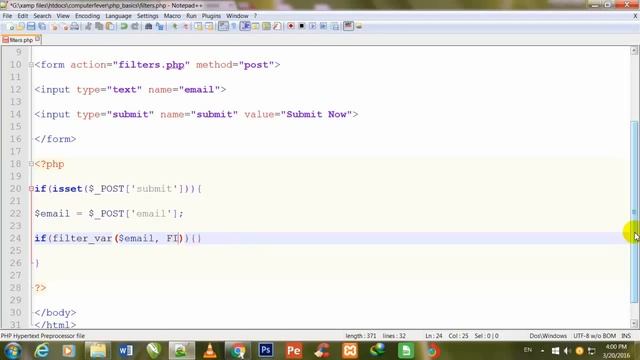Click line number 24 in the margin

(x=16, y=238)
